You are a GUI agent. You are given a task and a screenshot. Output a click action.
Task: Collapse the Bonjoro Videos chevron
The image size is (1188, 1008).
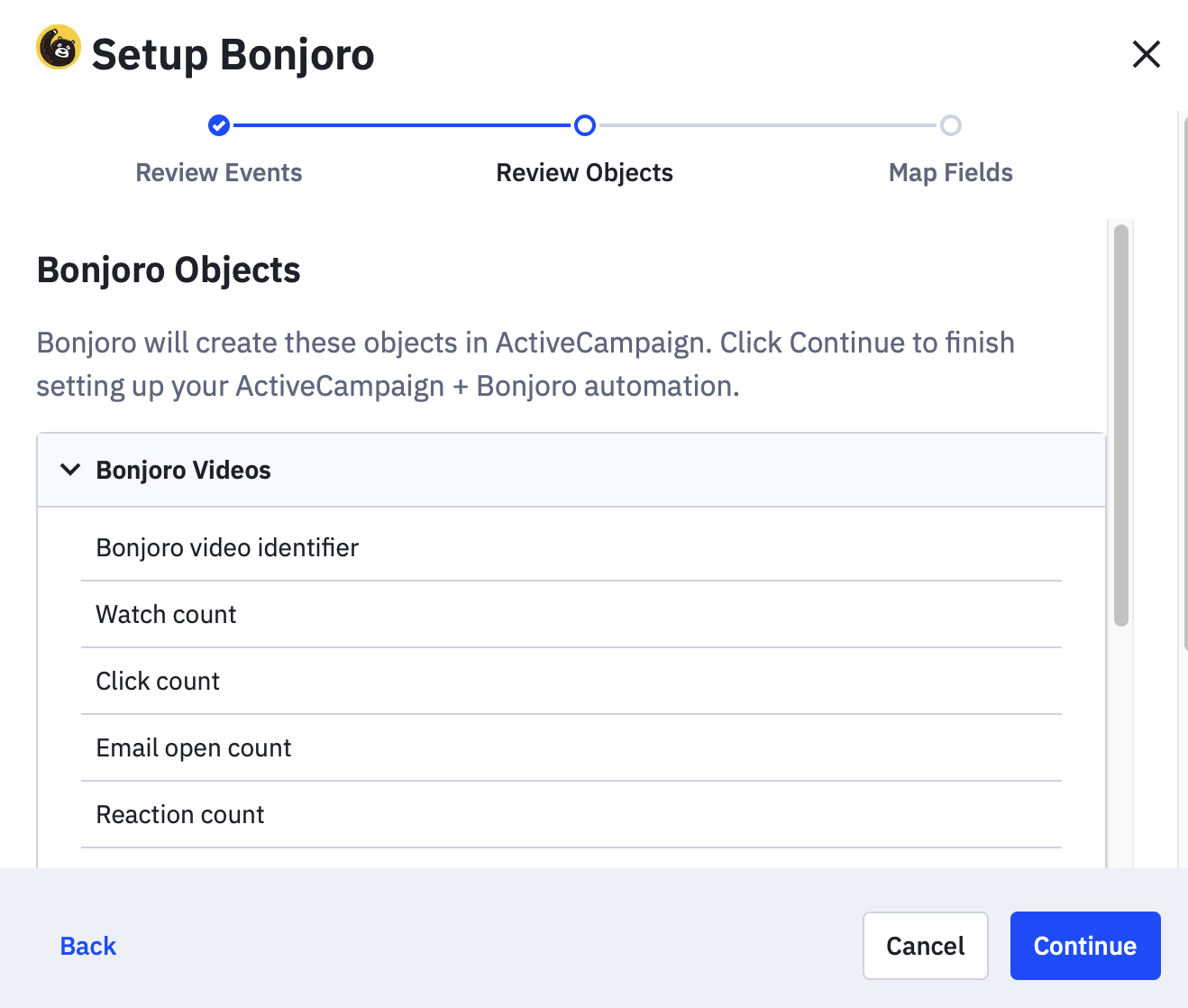pyautogui.click(x=70, y=470)
